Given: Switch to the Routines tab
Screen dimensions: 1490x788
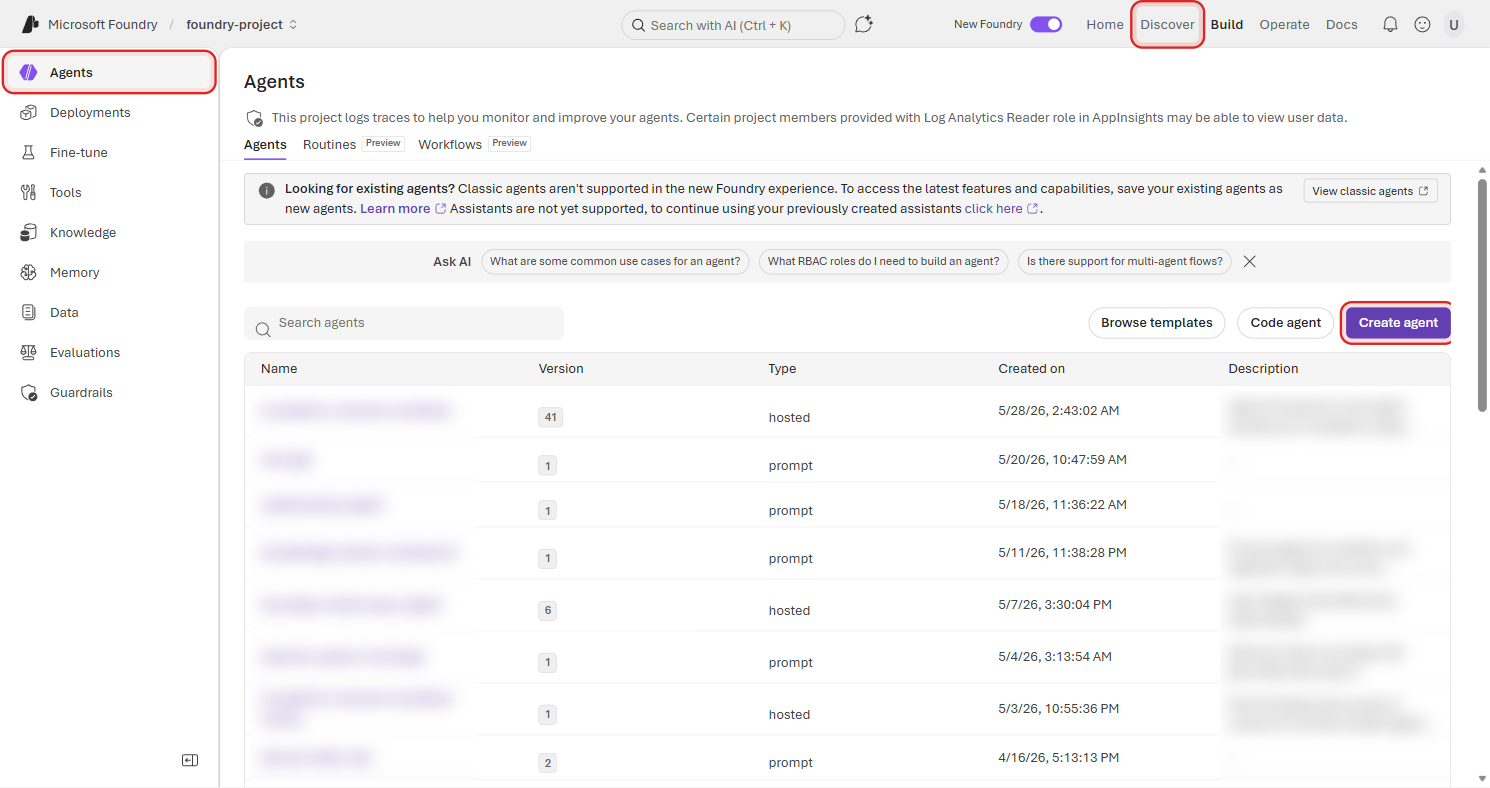Looking at the screenshot, I should click(x=329, y=144).
